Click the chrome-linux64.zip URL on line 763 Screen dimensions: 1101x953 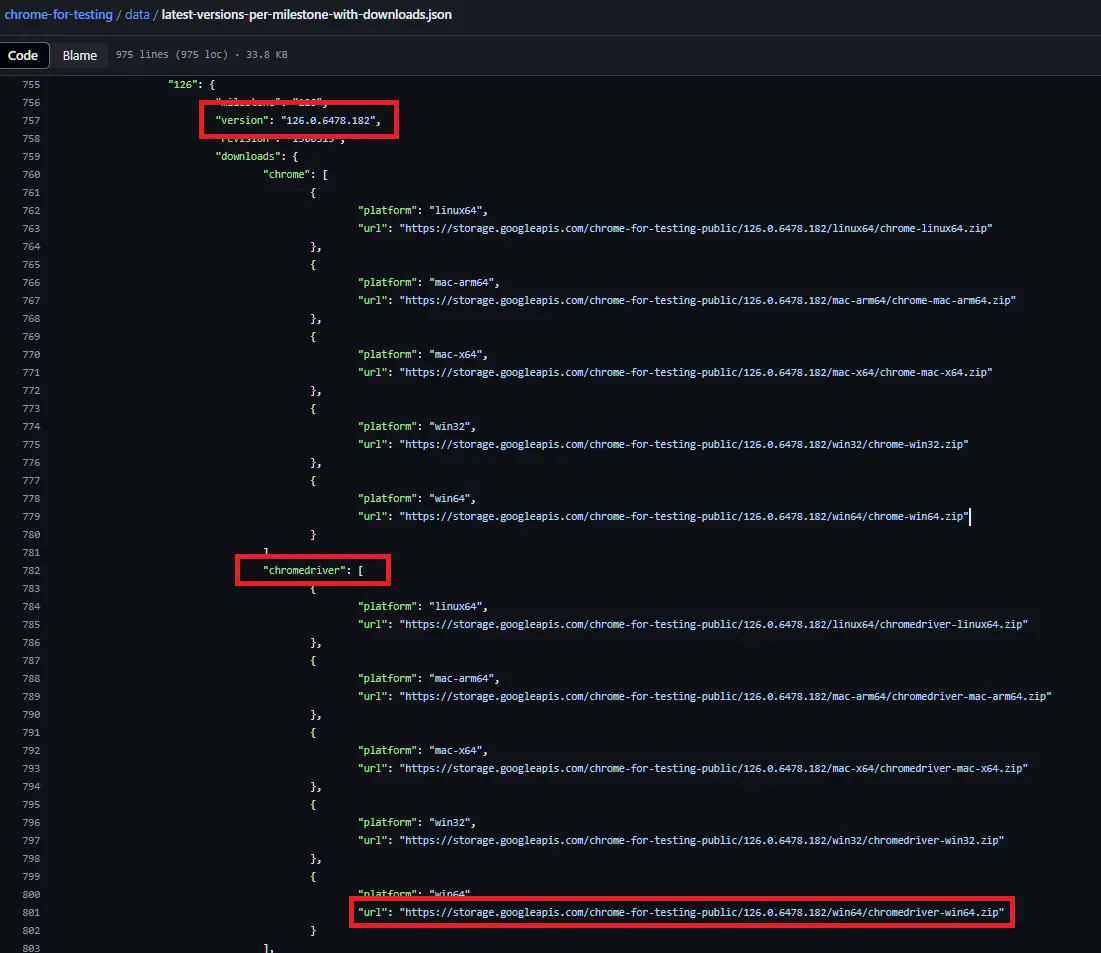(696, 228)
